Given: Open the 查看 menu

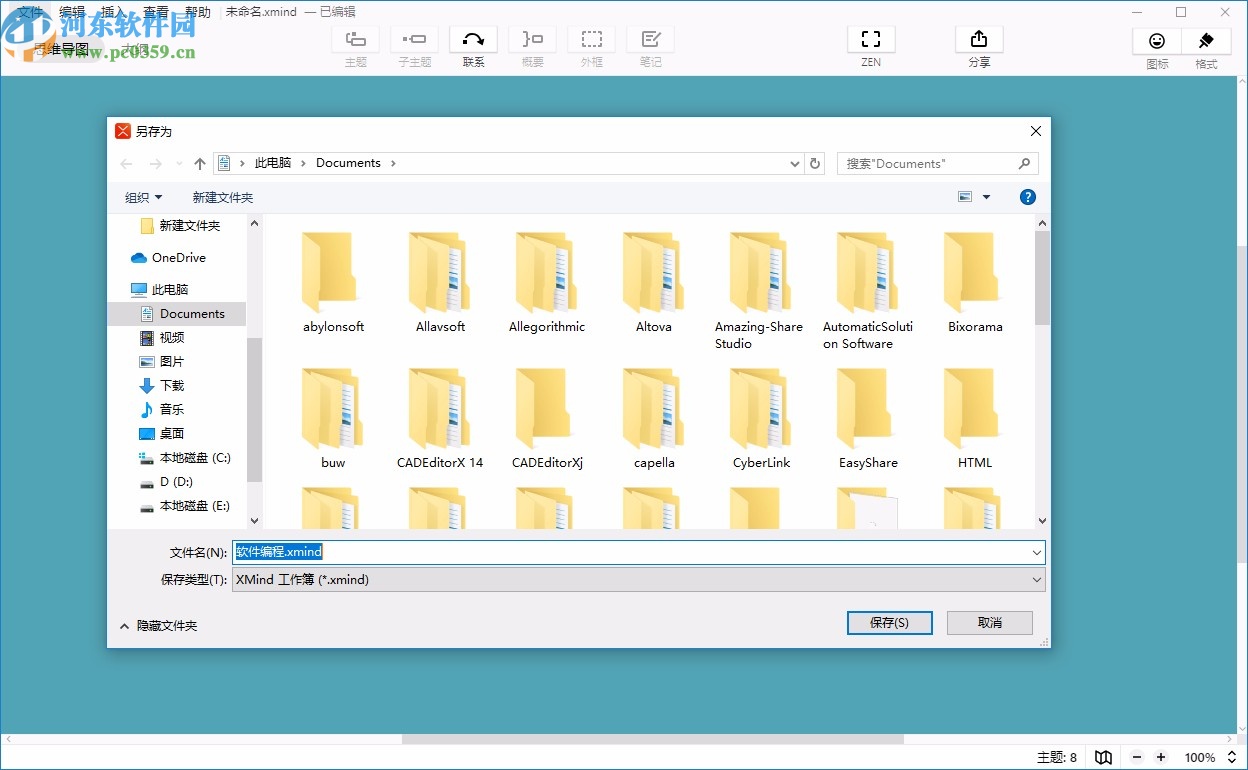Looking at the screenshot, I should click(155, 11).
